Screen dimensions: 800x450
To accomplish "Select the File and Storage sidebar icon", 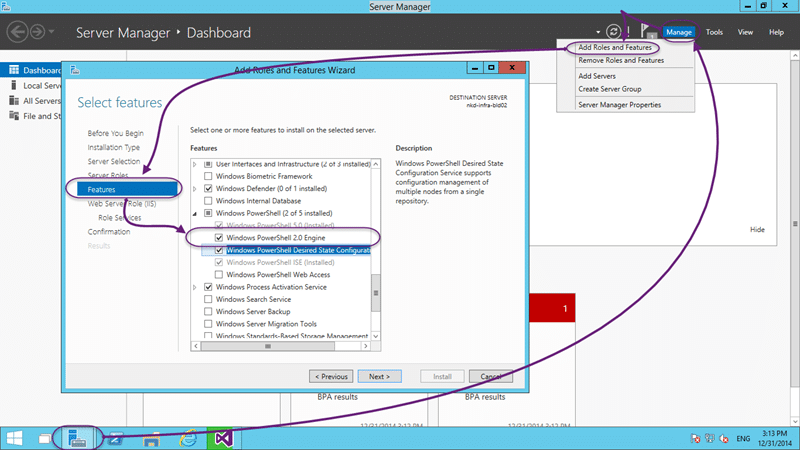I will [x=14, y=116].
